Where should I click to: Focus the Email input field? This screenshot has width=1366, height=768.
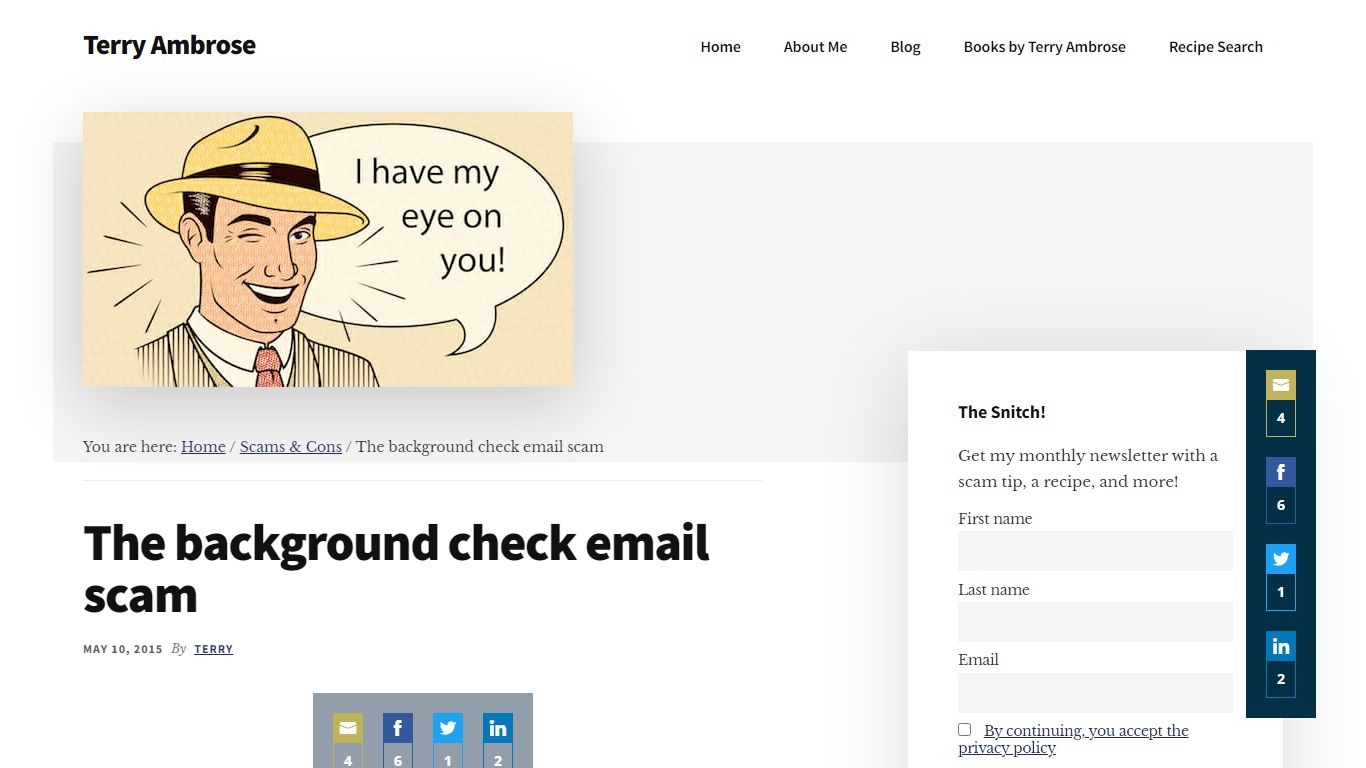coord(1095,693)
